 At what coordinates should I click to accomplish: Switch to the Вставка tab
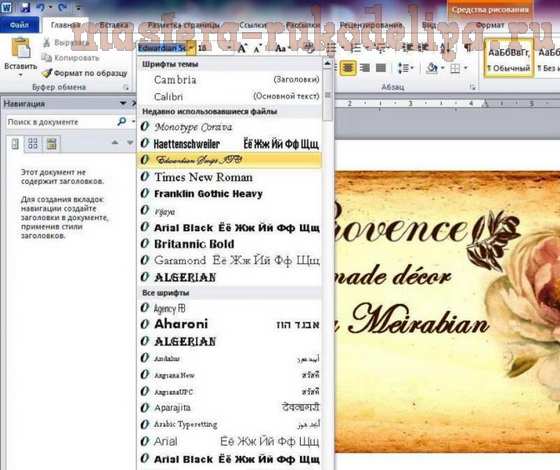[x=114, y=25]
